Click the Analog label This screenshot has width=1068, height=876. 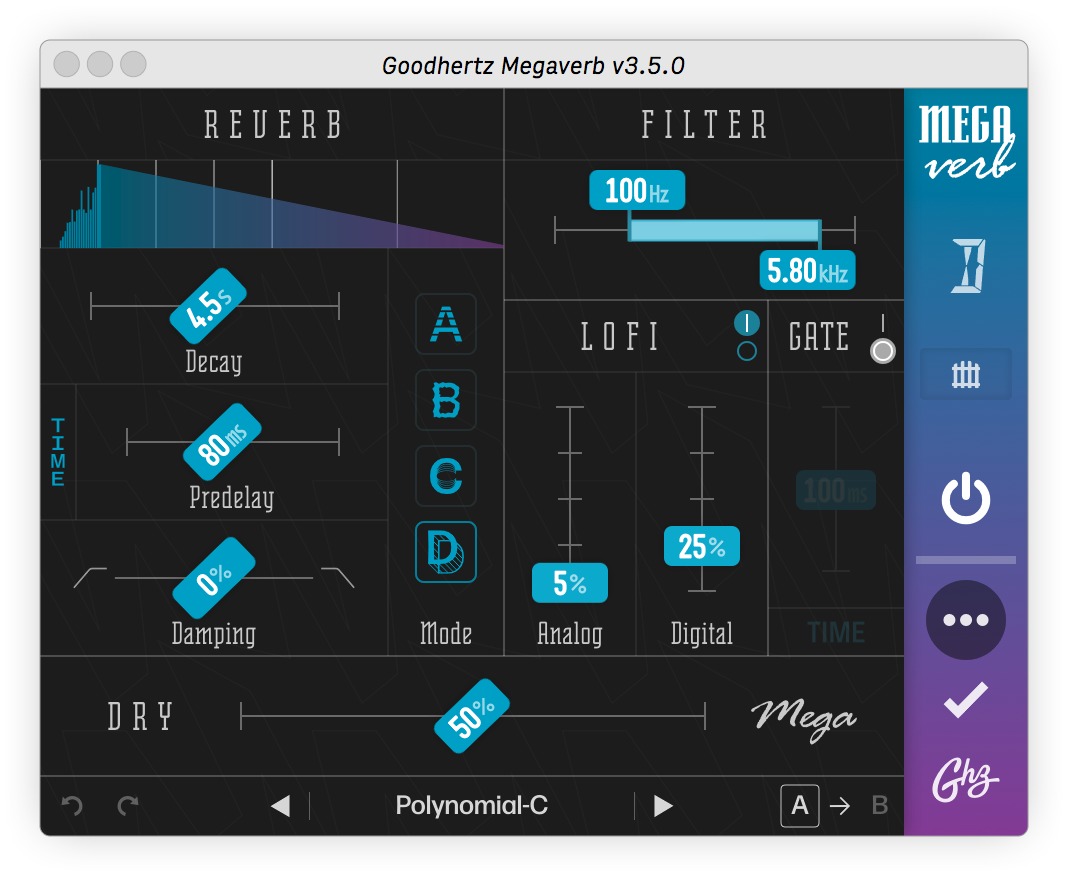[569, 633]
